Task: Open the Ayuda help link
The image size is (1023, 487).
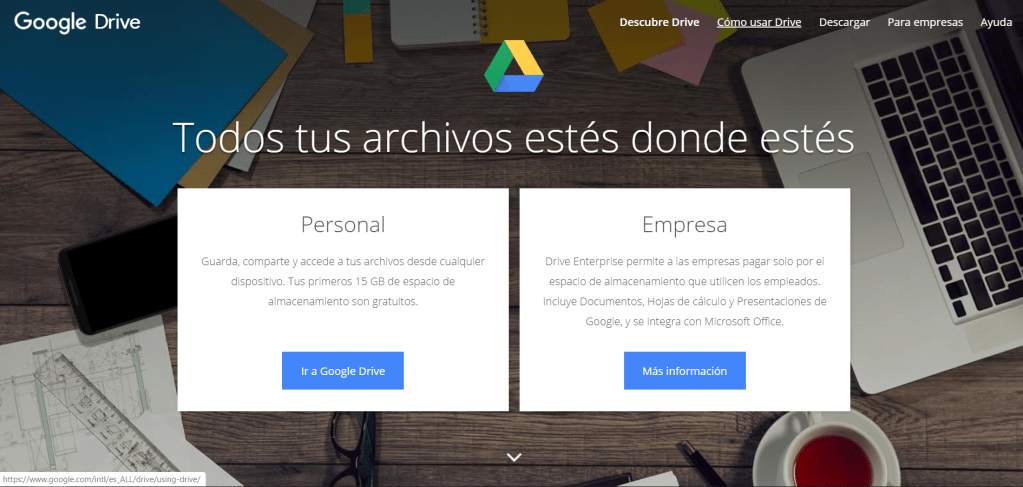Action: [996, 22]
